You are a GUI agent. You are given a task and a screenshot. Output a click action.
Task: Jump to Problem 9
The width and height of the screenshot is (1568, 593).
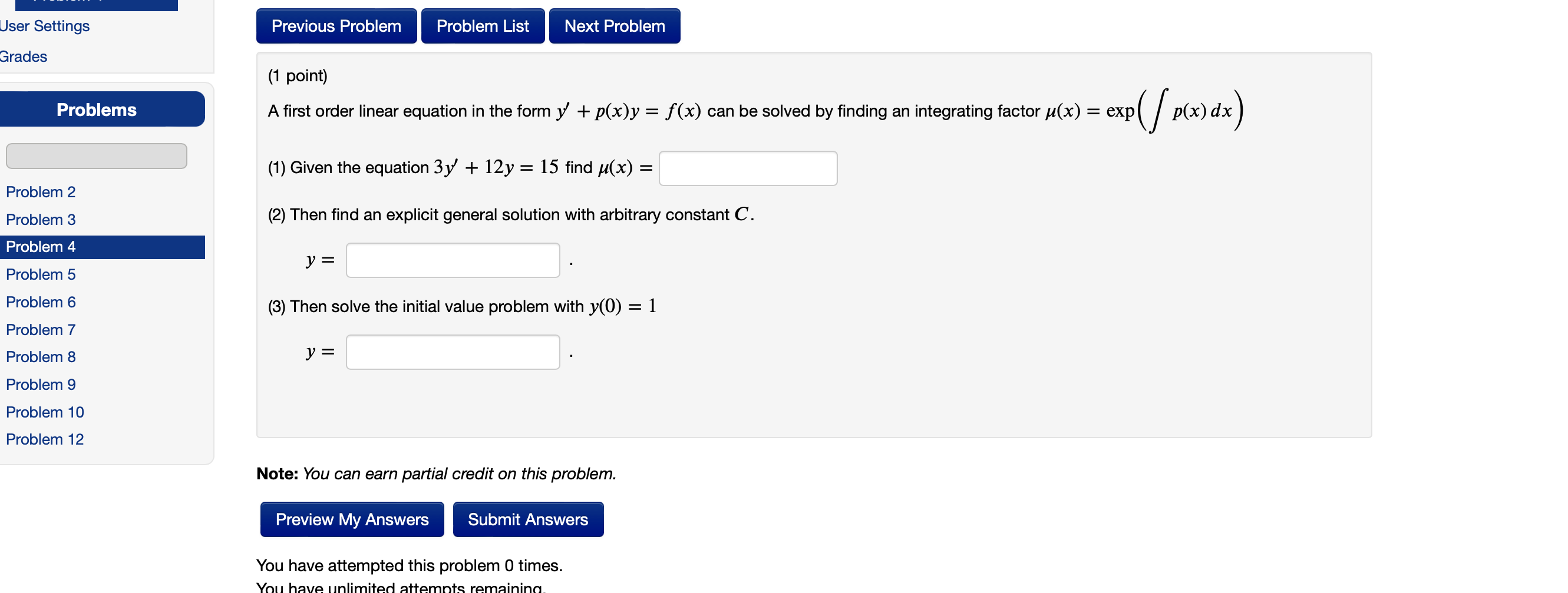click(41, 385)
